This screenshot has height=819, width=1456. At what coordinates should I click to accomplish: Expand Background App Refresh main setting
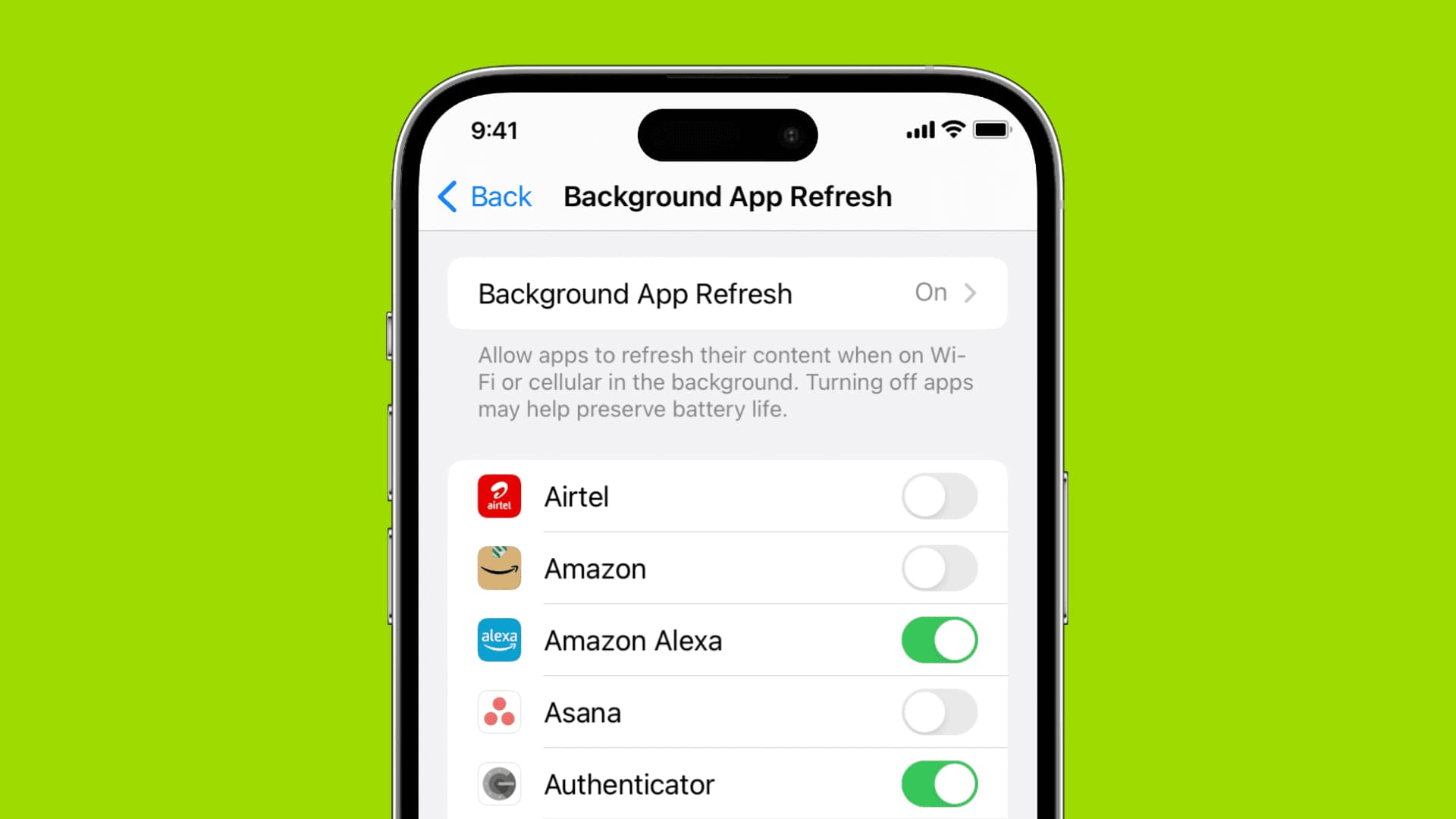click(727, 292)
